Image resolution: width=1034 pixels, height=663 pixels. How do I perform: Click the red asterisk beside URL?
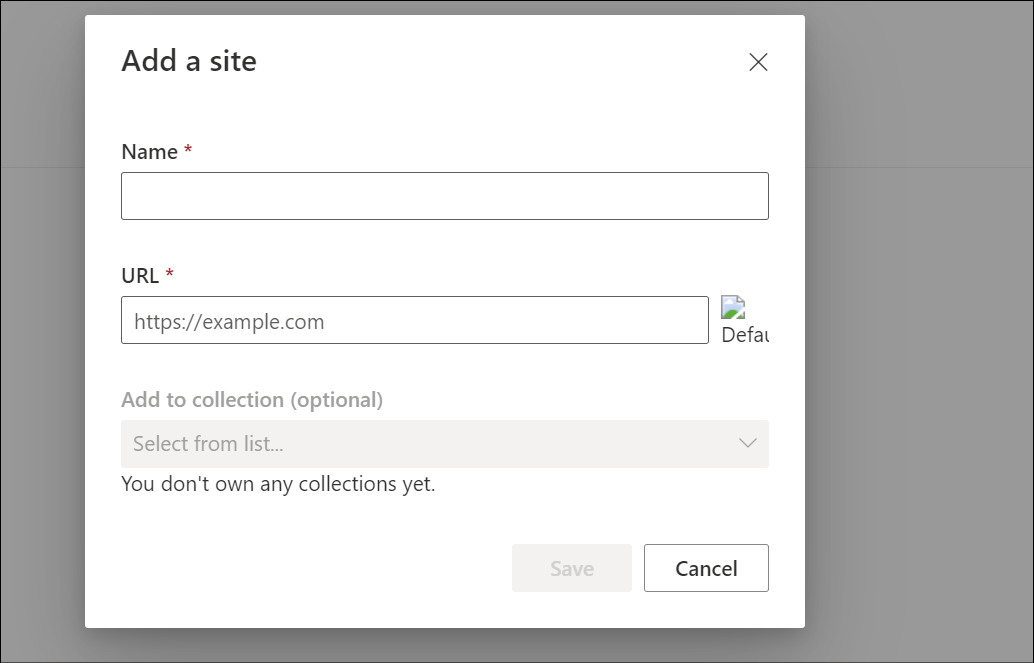169,274
